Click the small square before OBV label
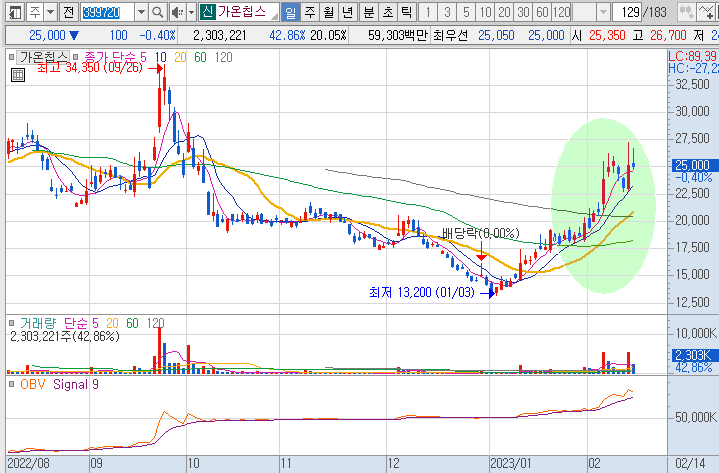Viewport: 719px width, 473px height. click(x=11, y=384)
